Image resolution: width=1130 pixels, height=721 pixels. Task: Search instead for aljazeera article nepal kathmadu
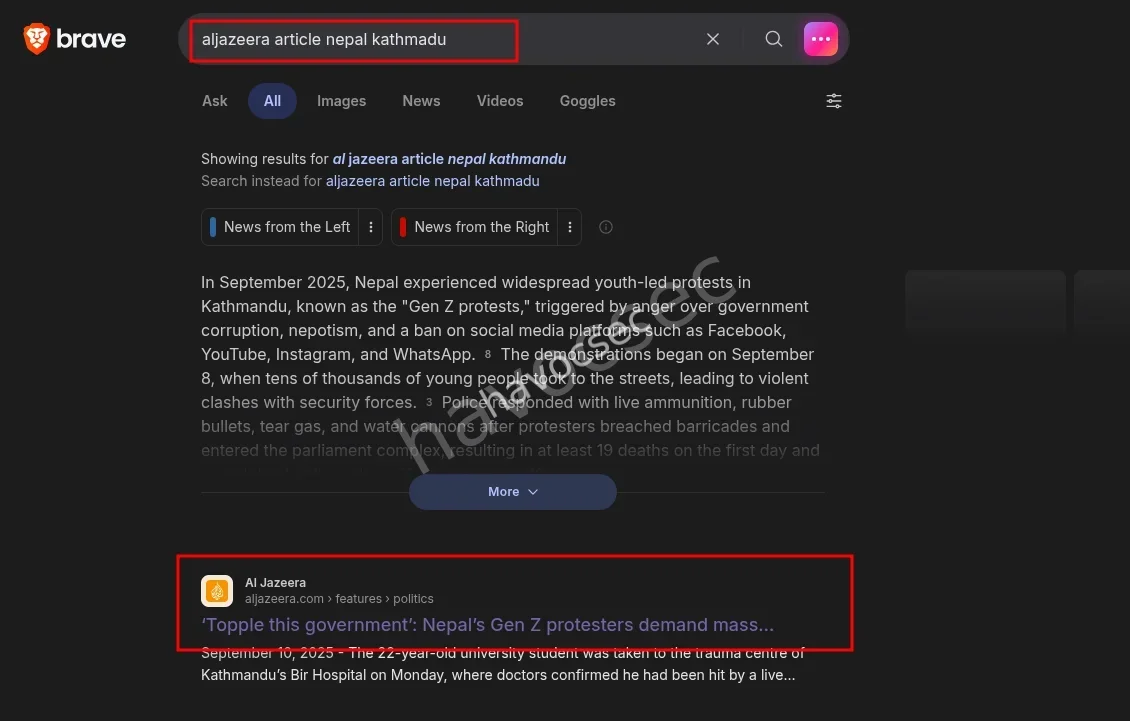(432, 181)
